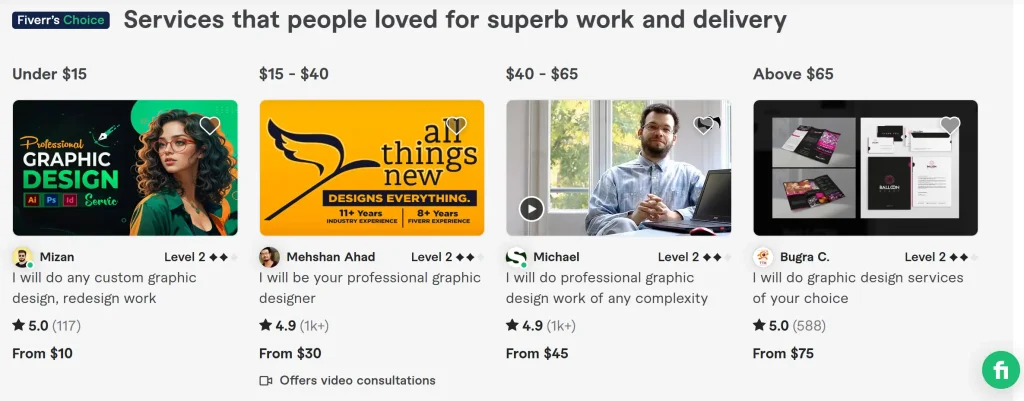1024x401 pixels.
Task: Click the Fiverr's Choice badge
Action: pyautogui.click(x=61, y=20)
